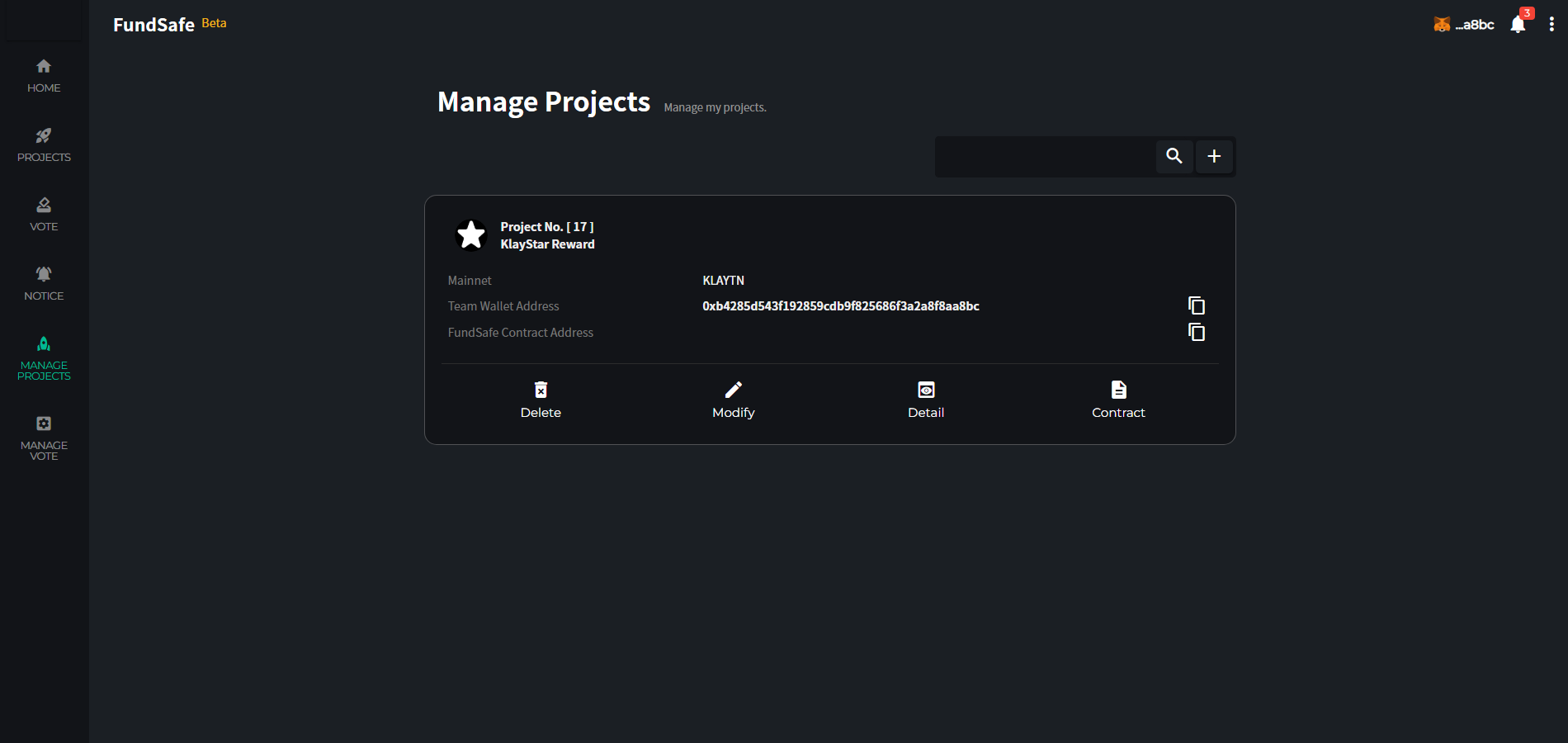Click the Project No. [ 17 ] title
This screenshot has width=1568, height=743.
[x=547, y=226]
